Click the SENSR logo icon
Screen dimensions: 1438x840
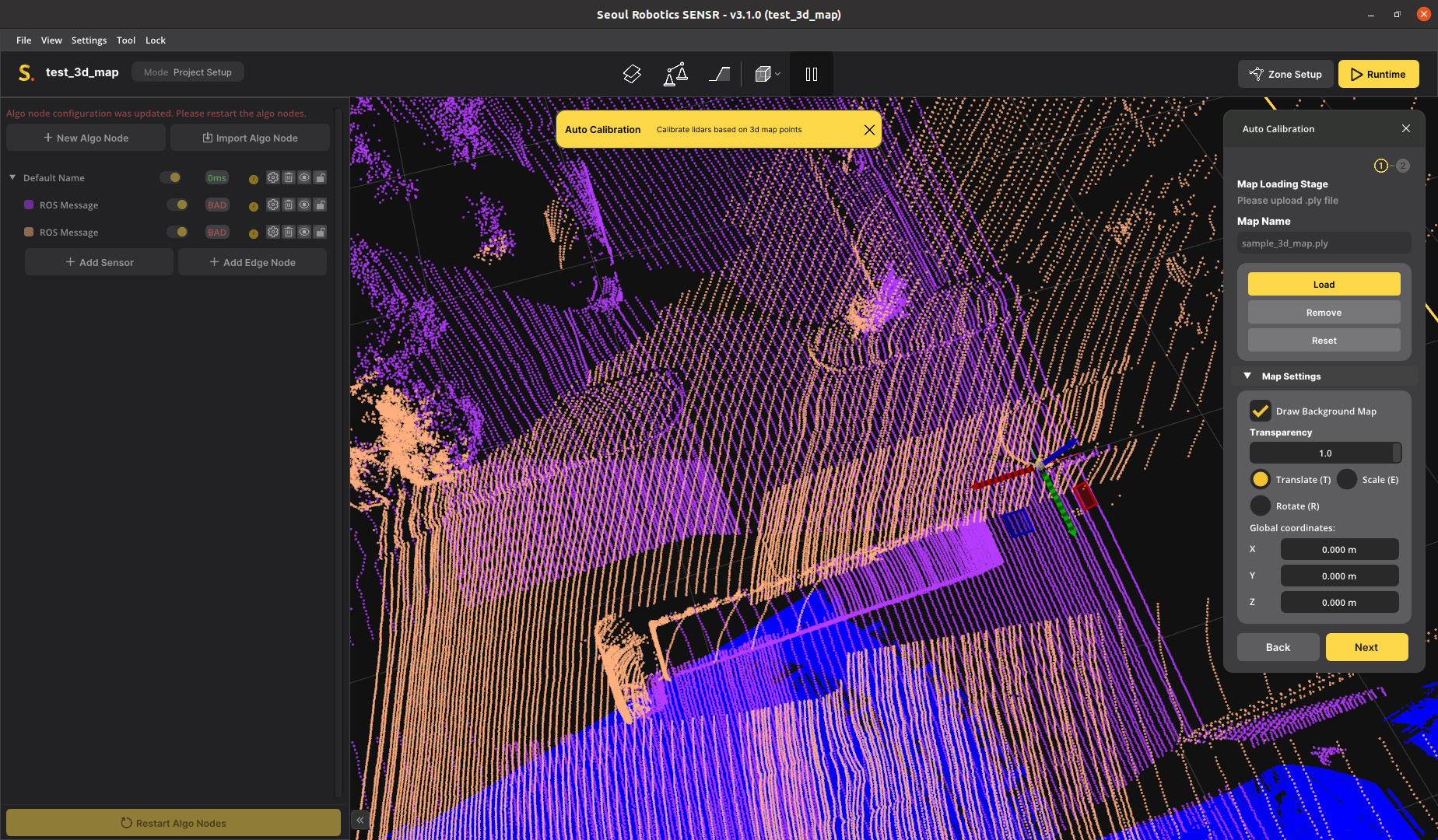click(26, 72)
